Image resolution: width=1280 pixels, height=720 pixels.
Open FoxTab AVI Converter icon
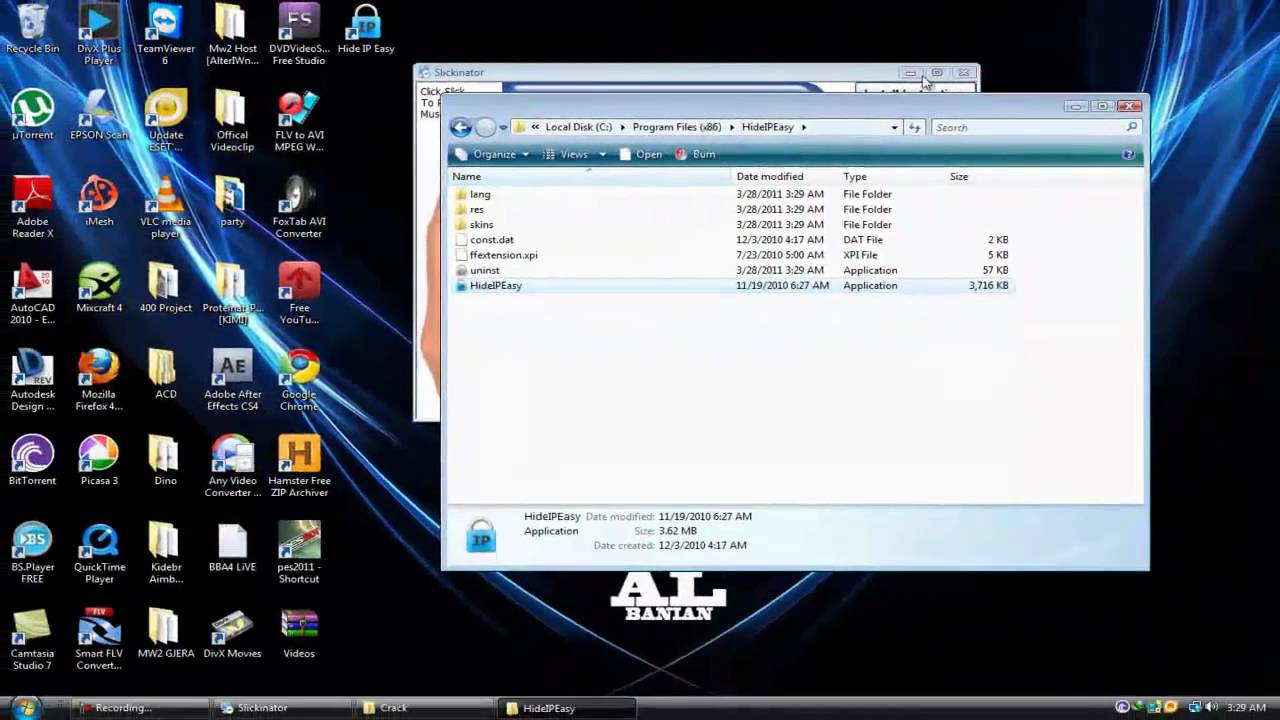click(x=298, y=208)
